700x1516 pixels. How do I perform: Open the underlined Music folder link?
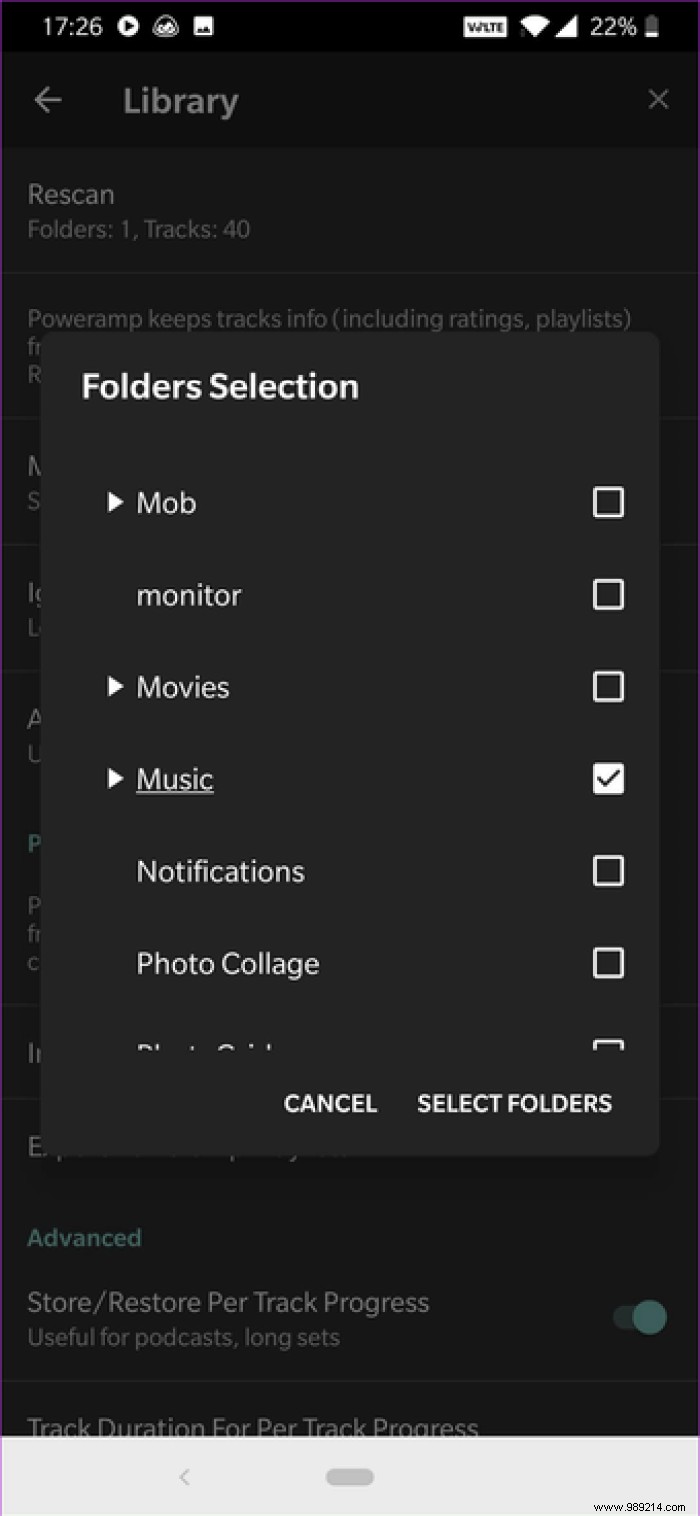coord(175,779)
